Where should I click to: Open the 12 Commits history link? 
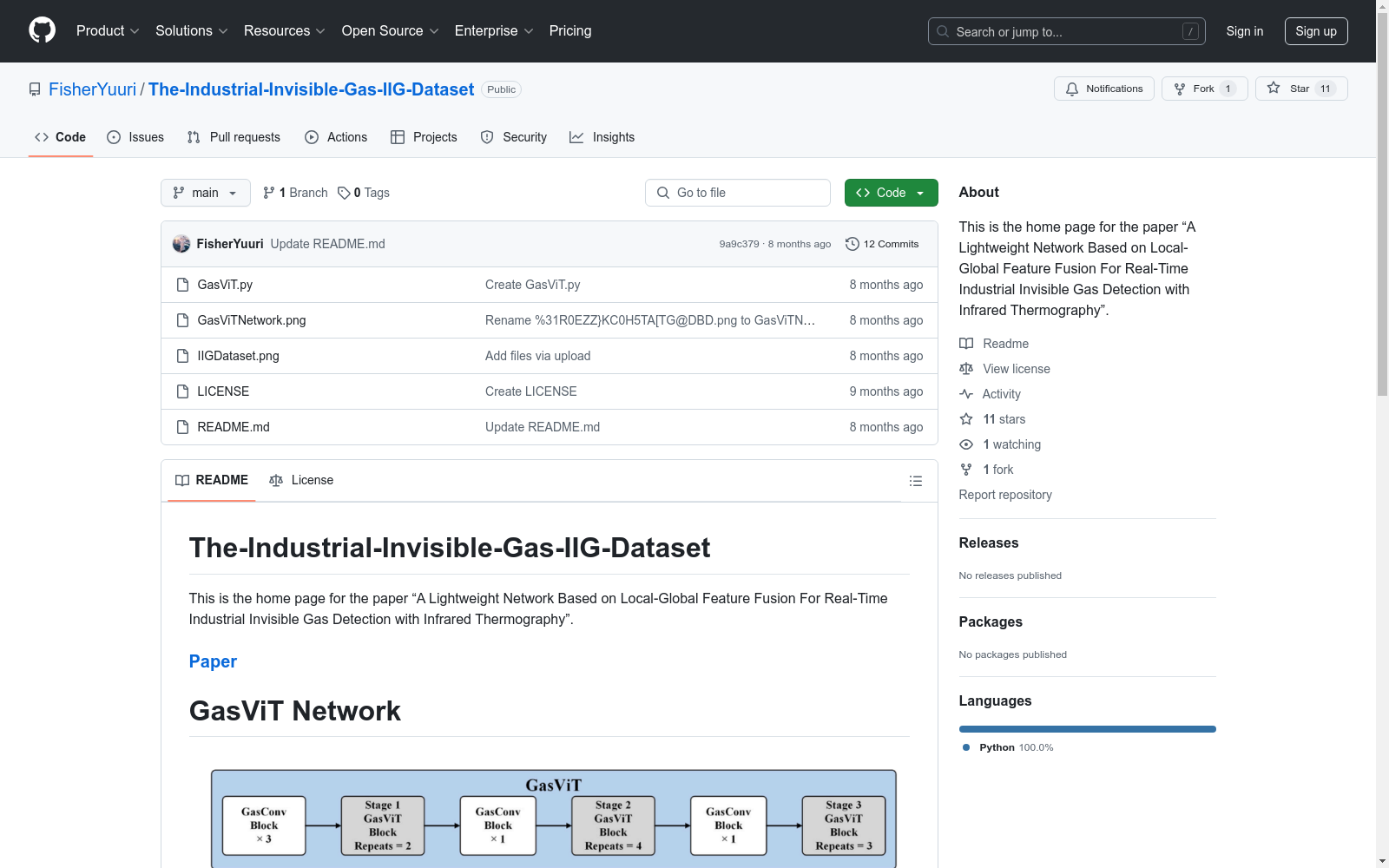pyautogui.click(x=882, y=244)
